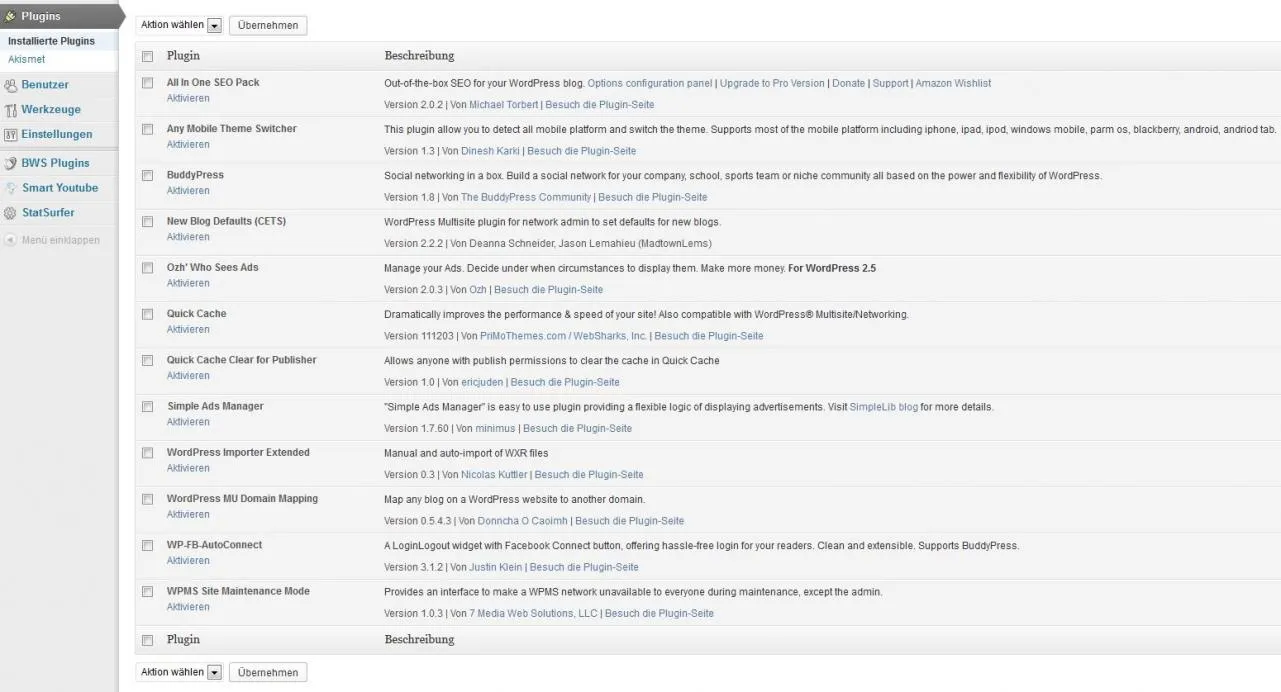This screenshot has height=692, width=1281.
Task: Open the SimpleLib blog link
Action: pyautogui.click(x=884, y=407)
